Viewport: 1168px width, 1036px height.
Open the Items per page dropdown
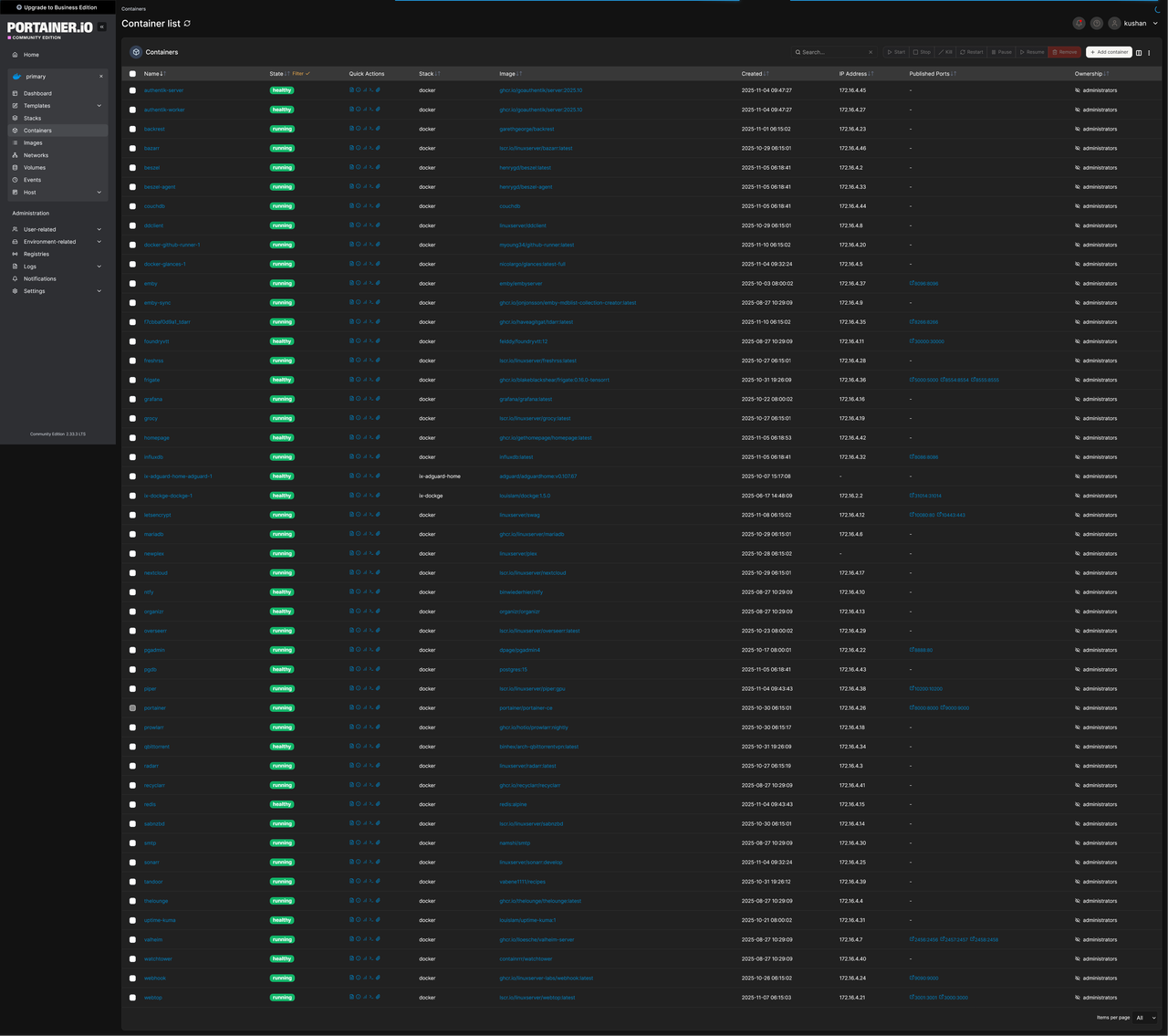[1146, 1018]
